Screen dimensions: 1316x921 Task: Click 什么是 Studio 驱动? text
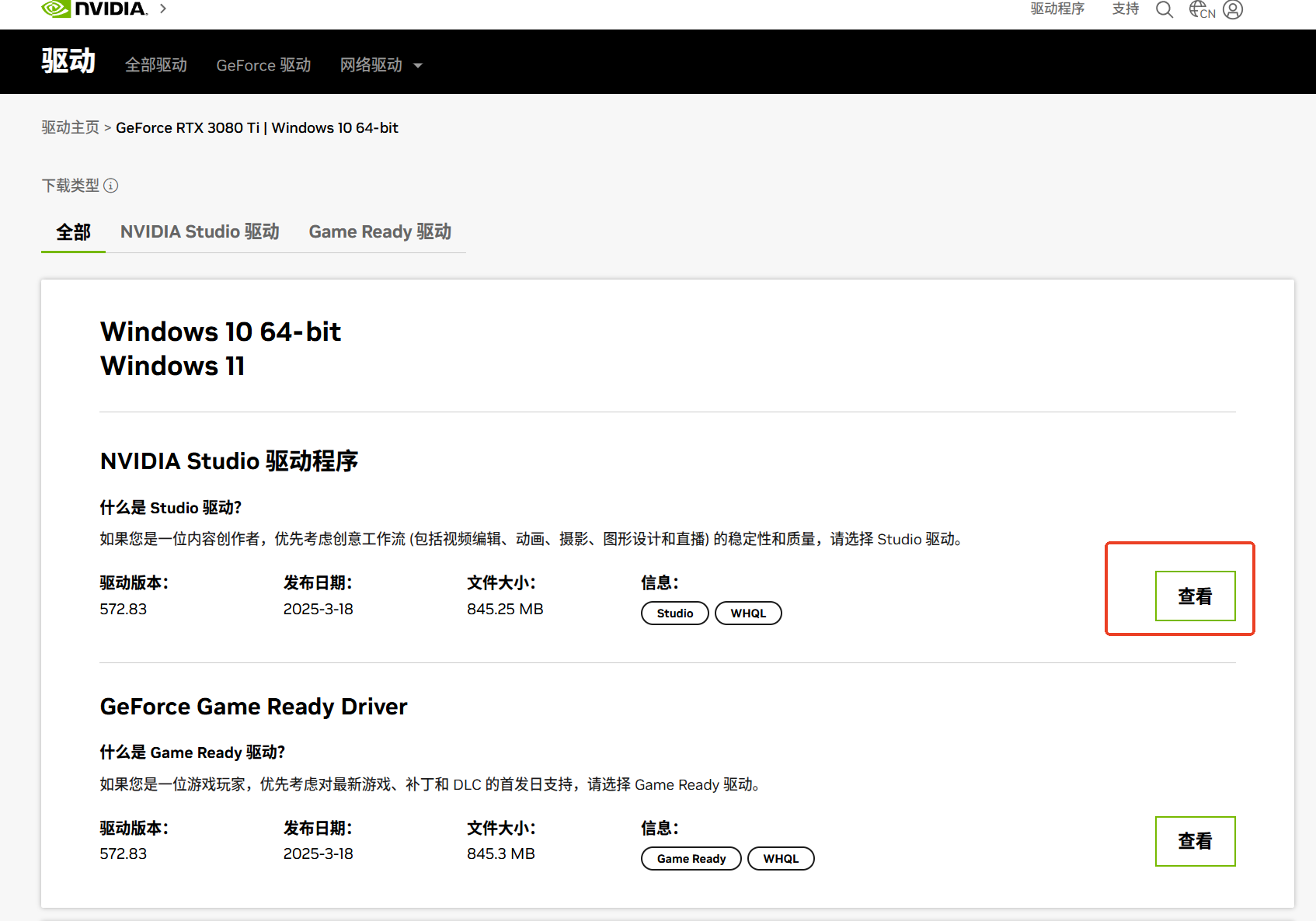tap(171, 507)
